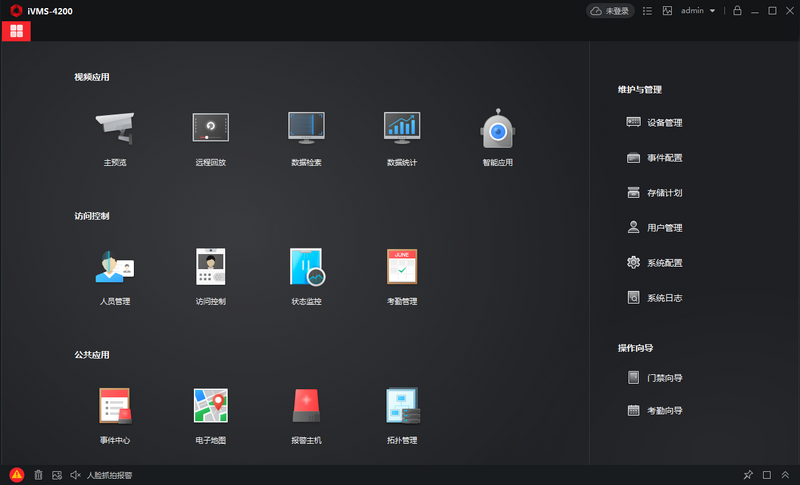Open 拓扑管理 topology management icon
The image size is (800, 485).
[x=402, y=405]
